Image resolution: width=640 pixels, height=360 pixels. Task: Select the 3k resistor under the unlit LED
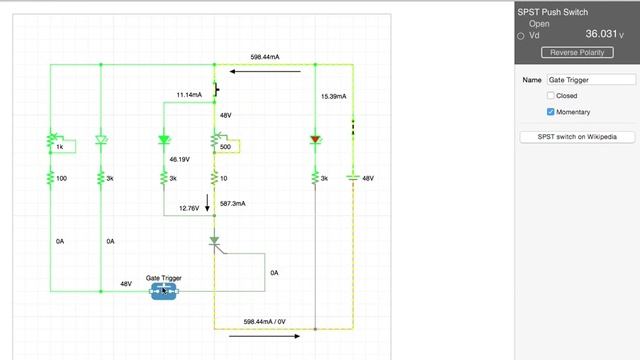(101, 178)
